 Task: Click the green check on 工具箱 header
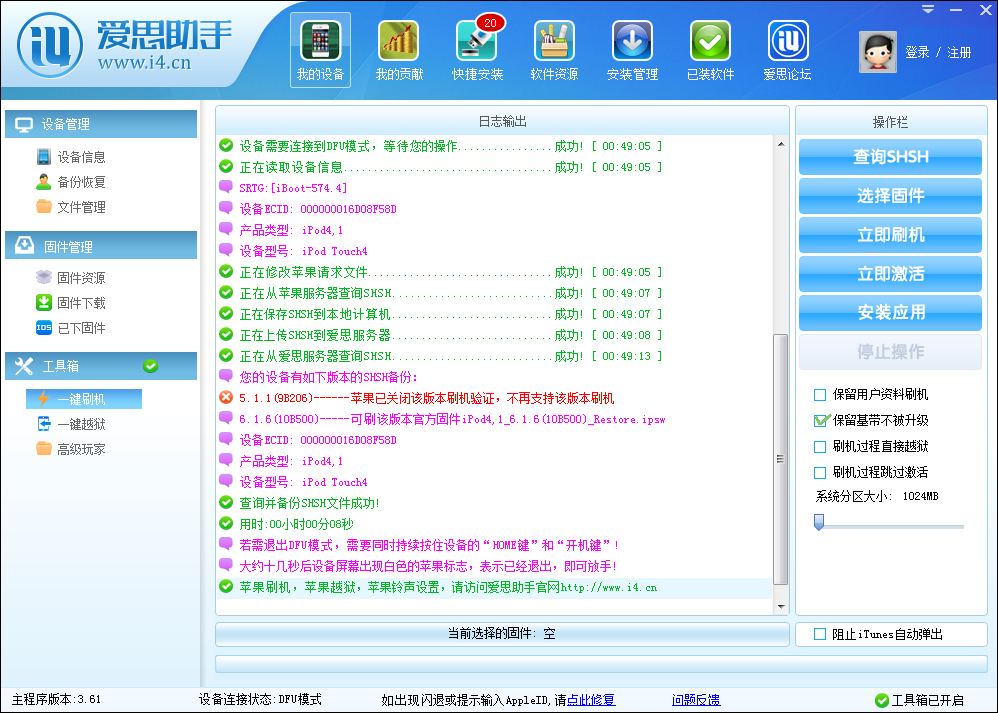tap(151, 366)
